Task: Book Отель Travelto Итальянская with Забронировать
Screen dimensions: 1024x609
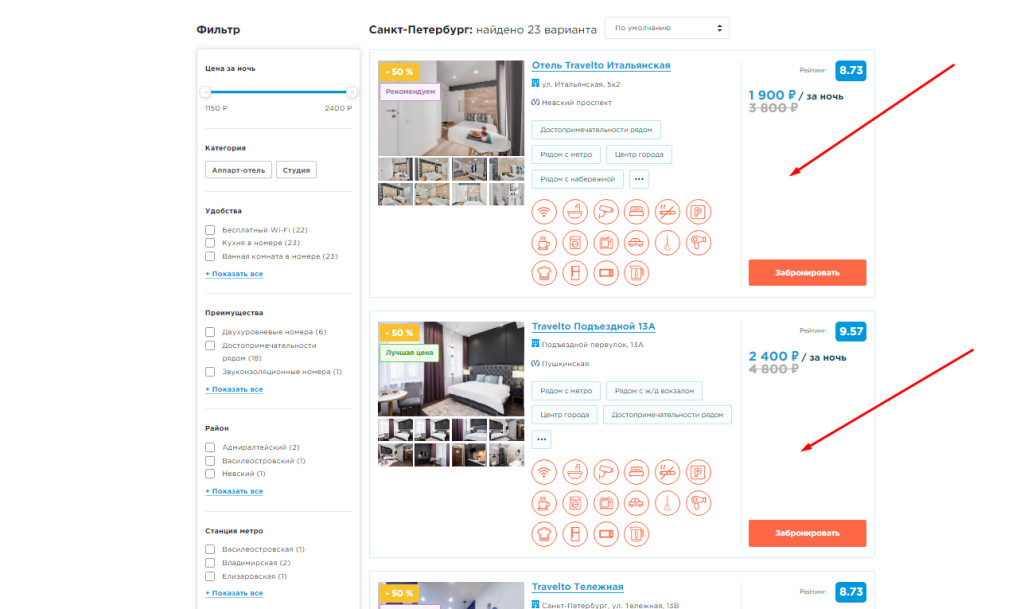Action: [x=807, y=273]
